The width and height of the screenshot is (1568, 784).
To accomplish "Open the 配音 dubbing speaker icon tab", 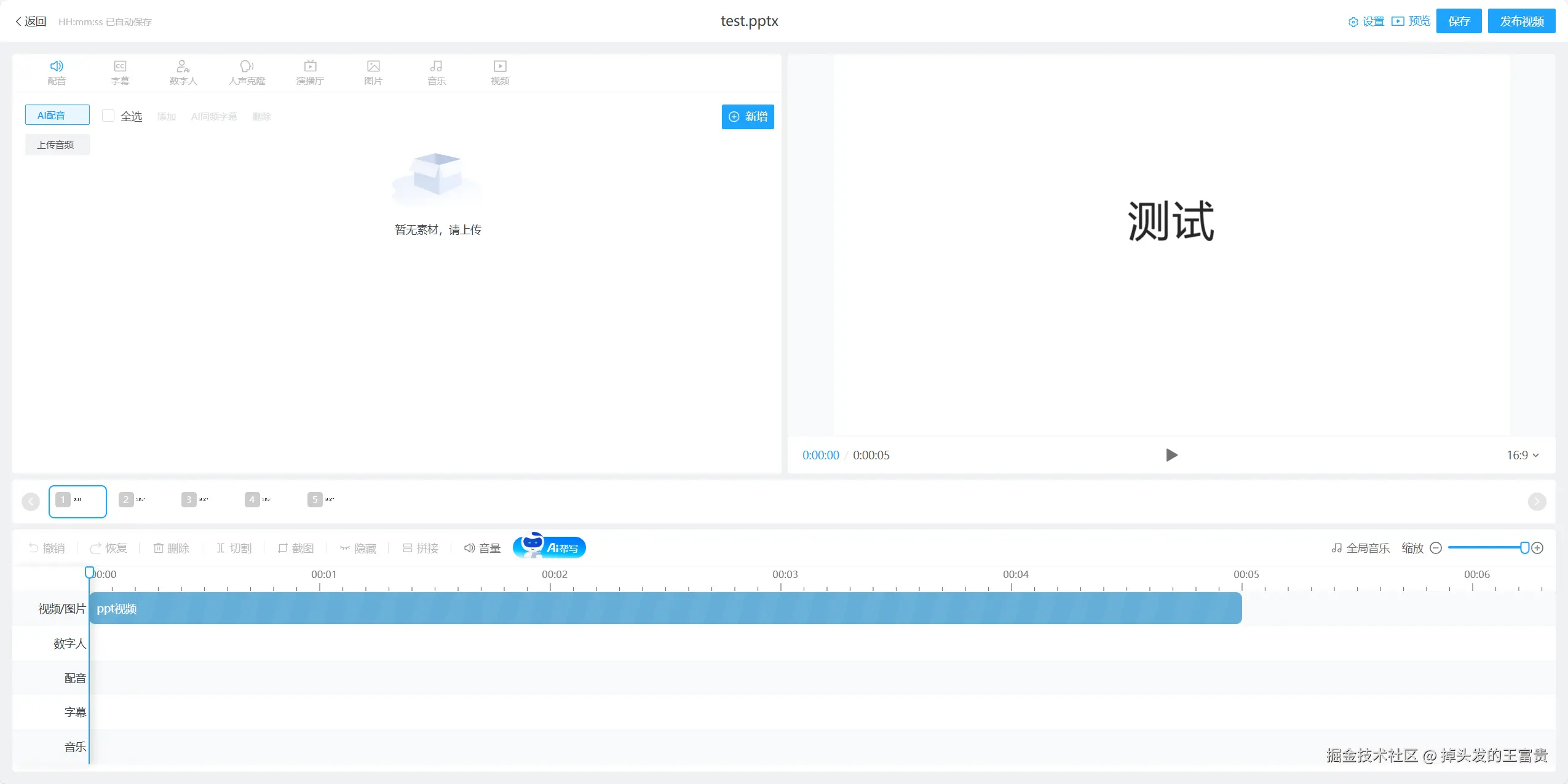I will [x=57, y=66].
